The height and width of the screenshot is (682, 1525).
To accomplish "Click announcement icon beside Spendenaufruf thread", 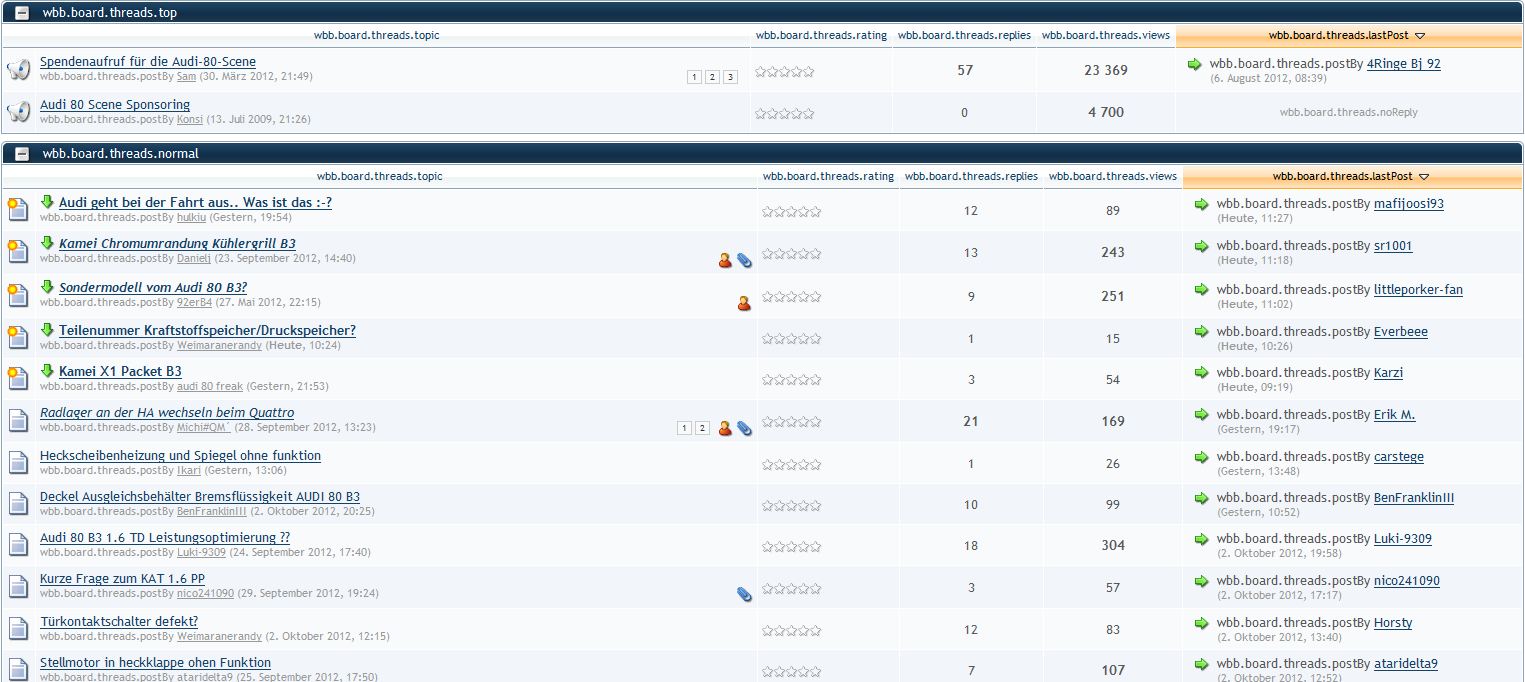I will pyautogui.click(x=18, y=70).
